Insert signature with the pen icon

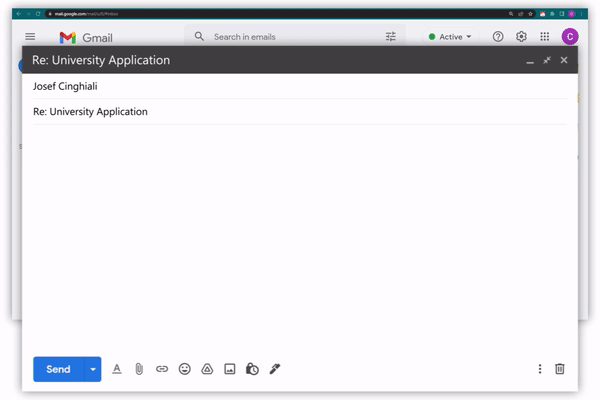tap(275, 369)
